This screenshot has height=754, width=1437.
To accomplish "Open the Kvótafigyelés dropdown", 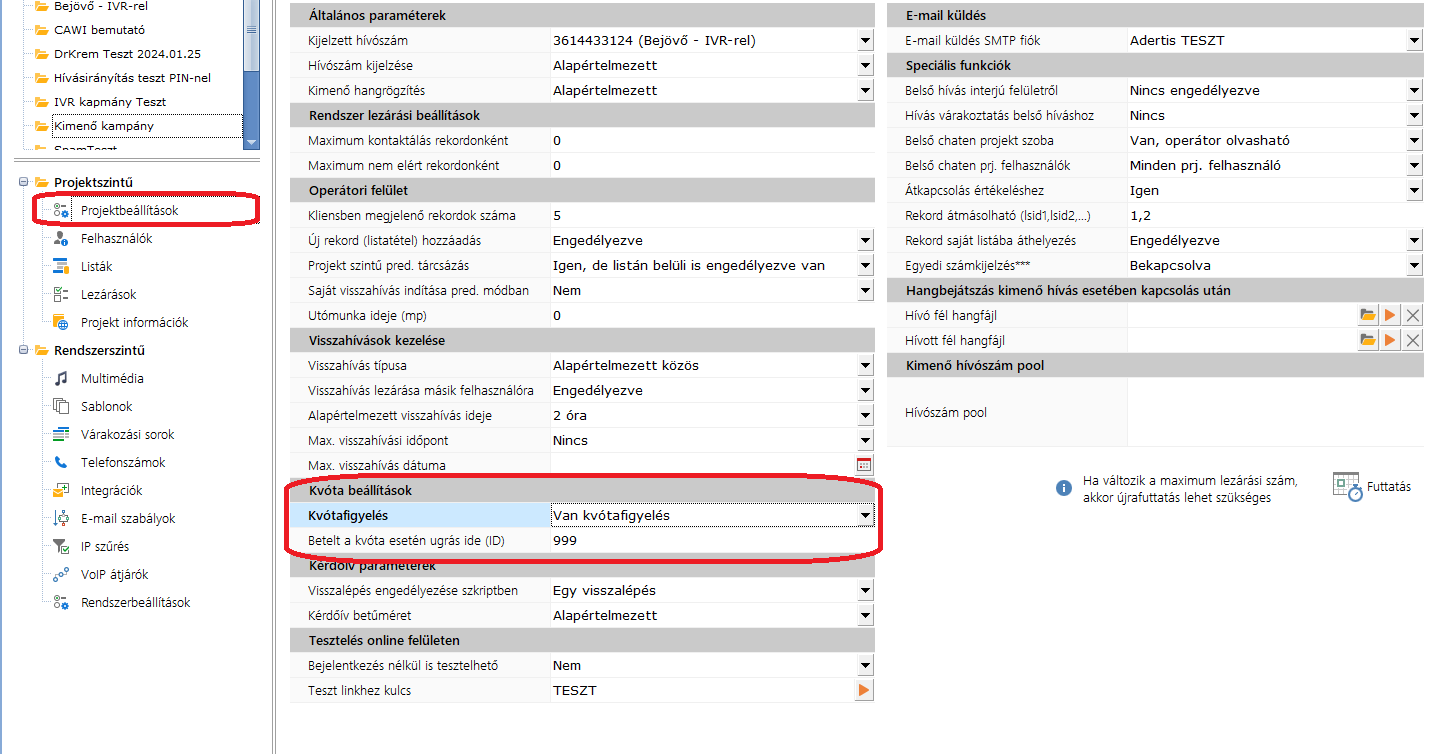I will (x=865, y=516).
